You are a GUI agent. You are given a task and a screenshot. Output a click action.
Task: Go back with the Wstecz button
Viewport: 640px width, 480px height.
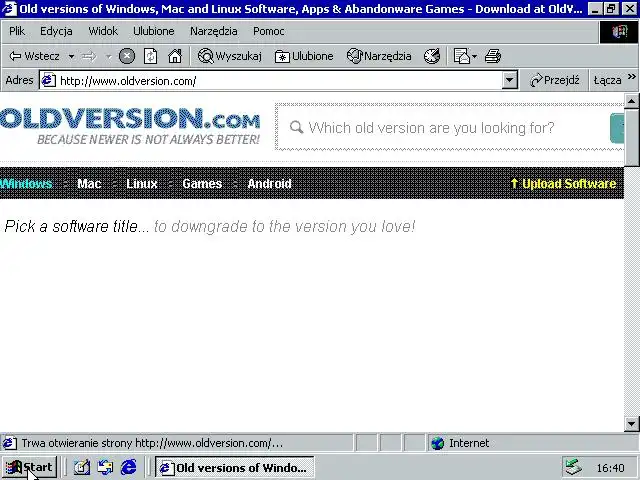34,56
